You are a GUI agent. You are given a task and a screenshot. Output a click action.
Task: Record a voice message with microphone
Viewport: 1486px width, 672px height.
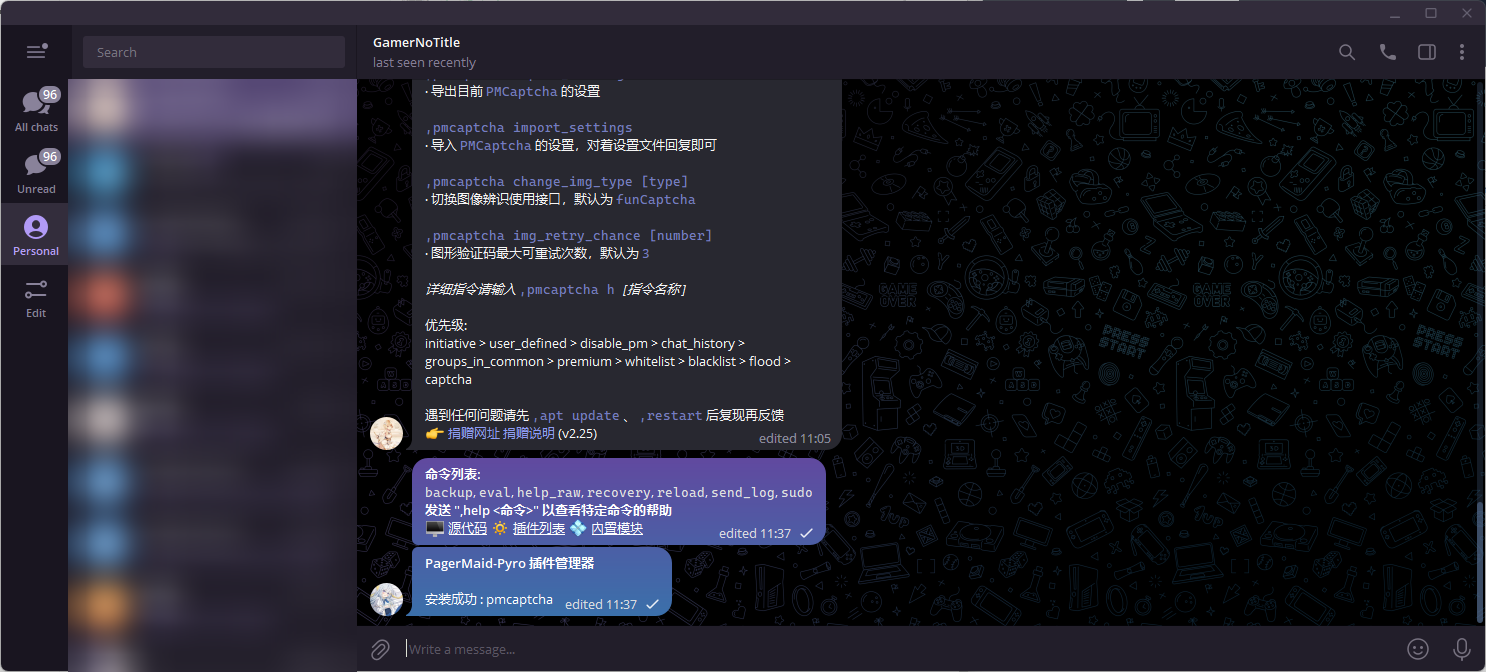point(1461,649)
